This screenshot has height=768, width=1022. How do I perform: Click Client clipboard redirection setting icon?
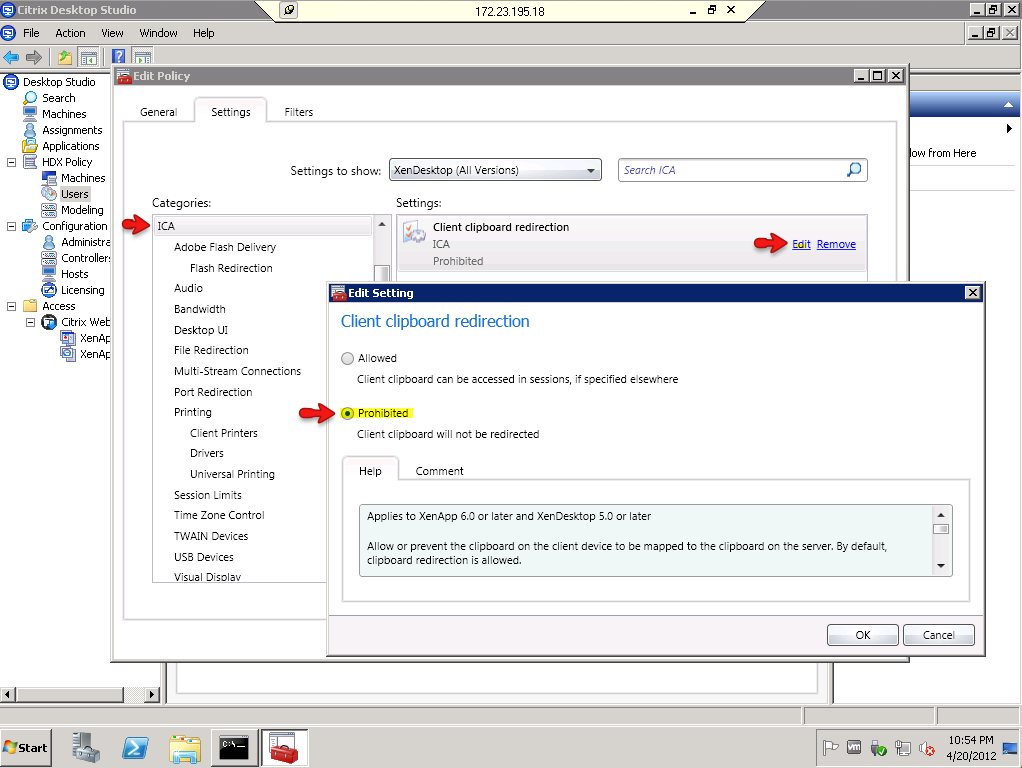(x=414, y=231)
